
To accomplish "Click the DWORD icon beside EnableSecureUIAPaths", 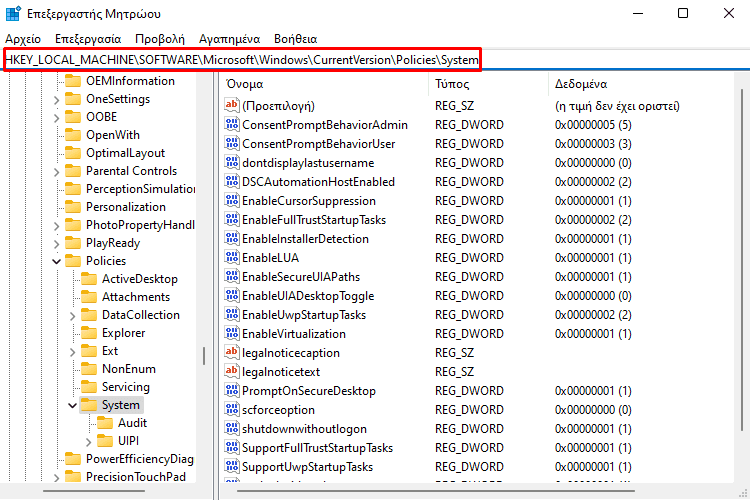I will click(232, 277).
